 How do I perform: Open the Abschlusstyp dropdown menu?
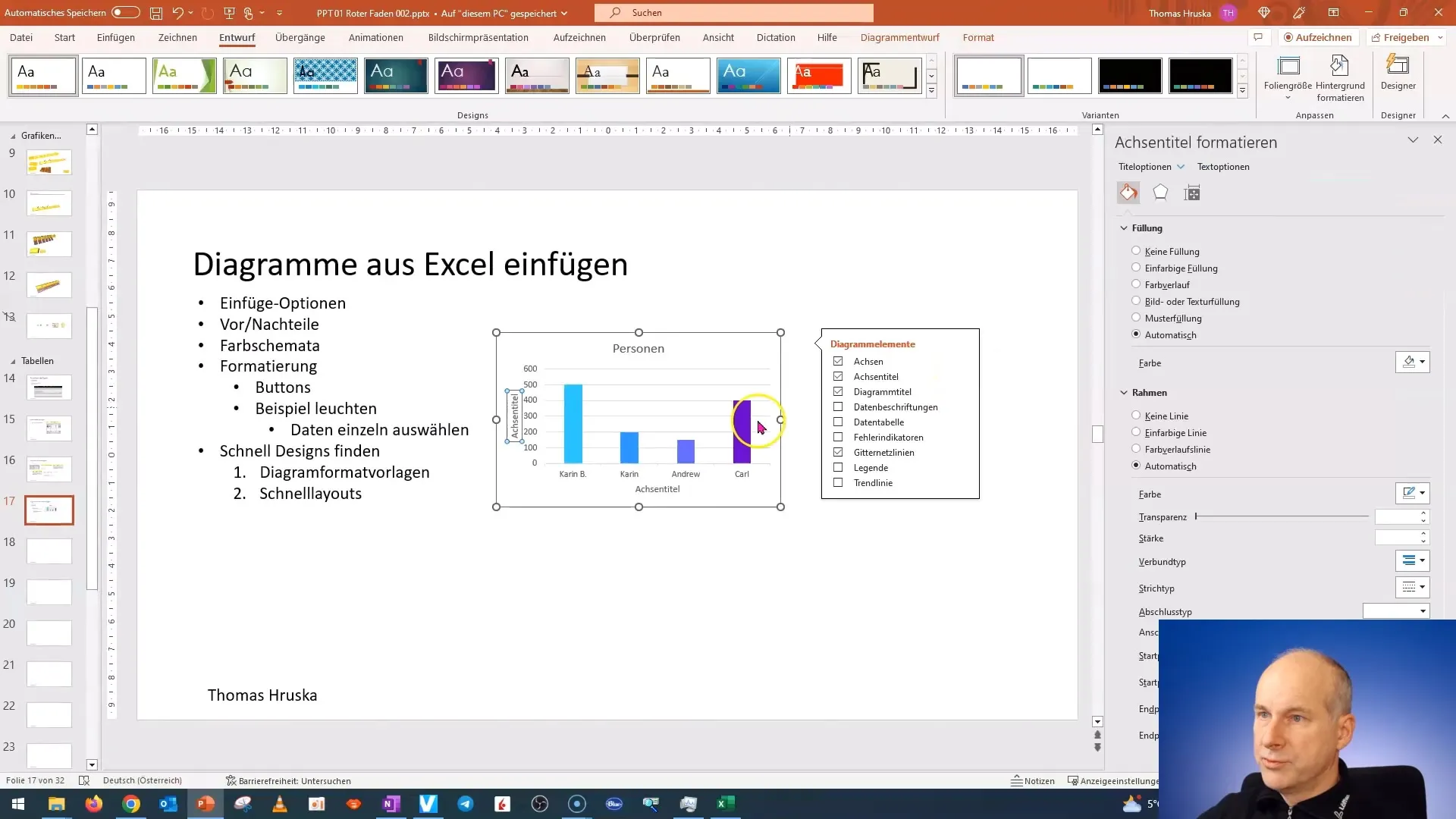[x=1423, y=611]
